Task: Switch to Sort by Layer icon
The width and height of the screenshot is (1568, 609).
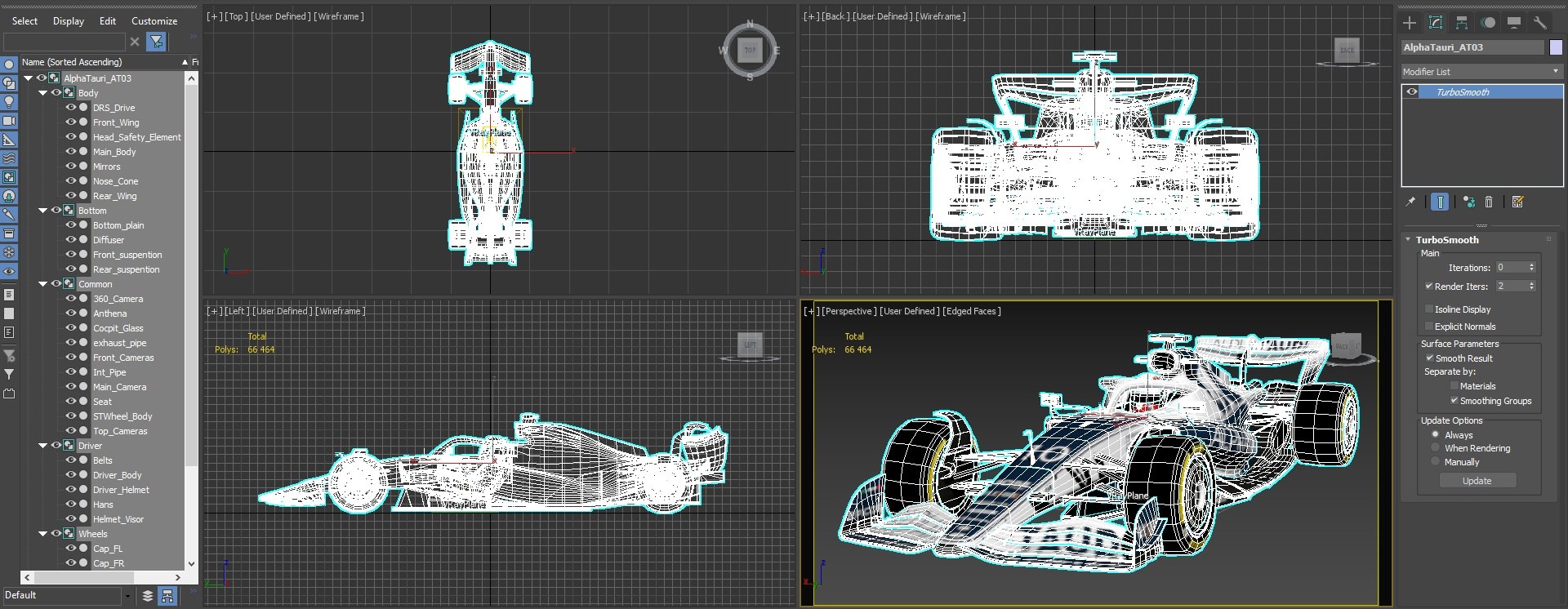Action: coord(148,596)
